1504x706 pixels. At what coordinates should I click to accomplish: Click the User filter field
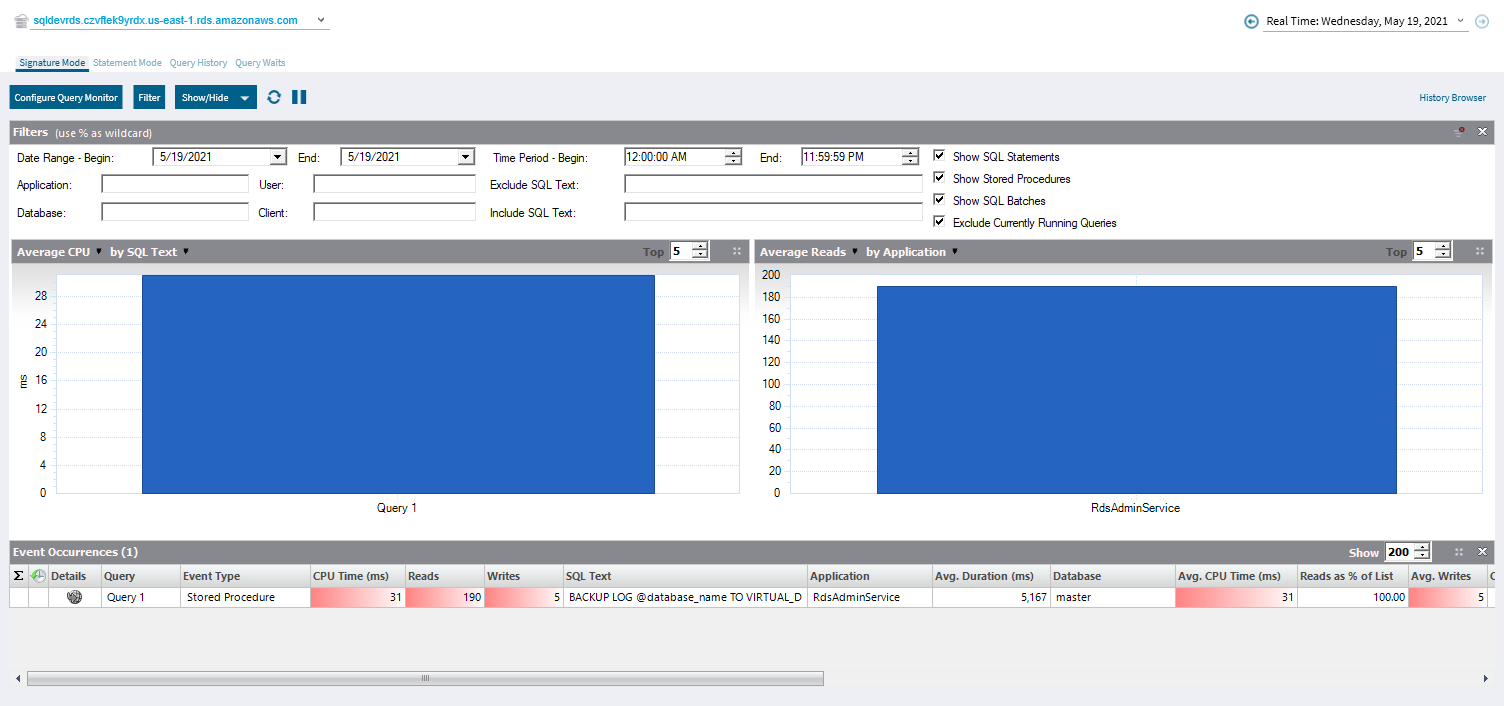[x=394, y=184]
